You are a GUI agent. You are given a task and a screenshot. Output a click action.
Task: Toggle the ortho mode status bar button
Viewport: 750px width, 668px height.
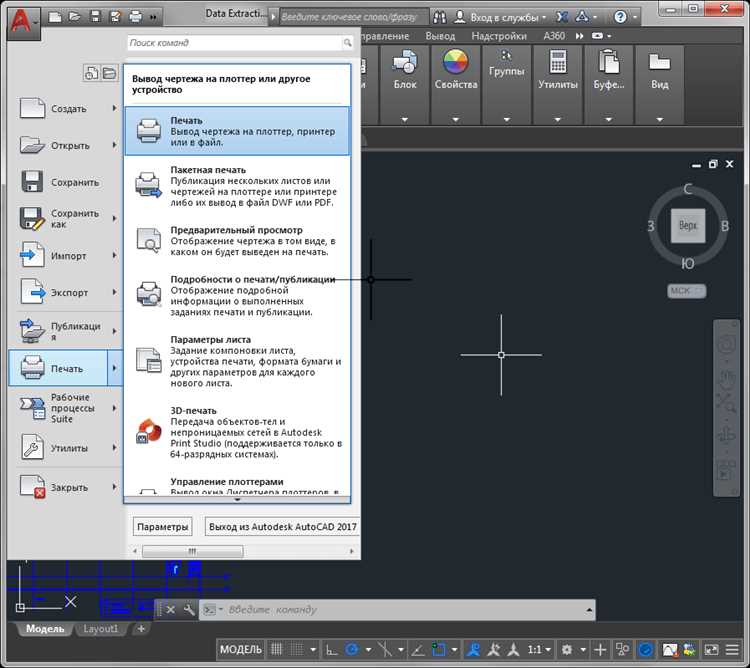(332, 650)
